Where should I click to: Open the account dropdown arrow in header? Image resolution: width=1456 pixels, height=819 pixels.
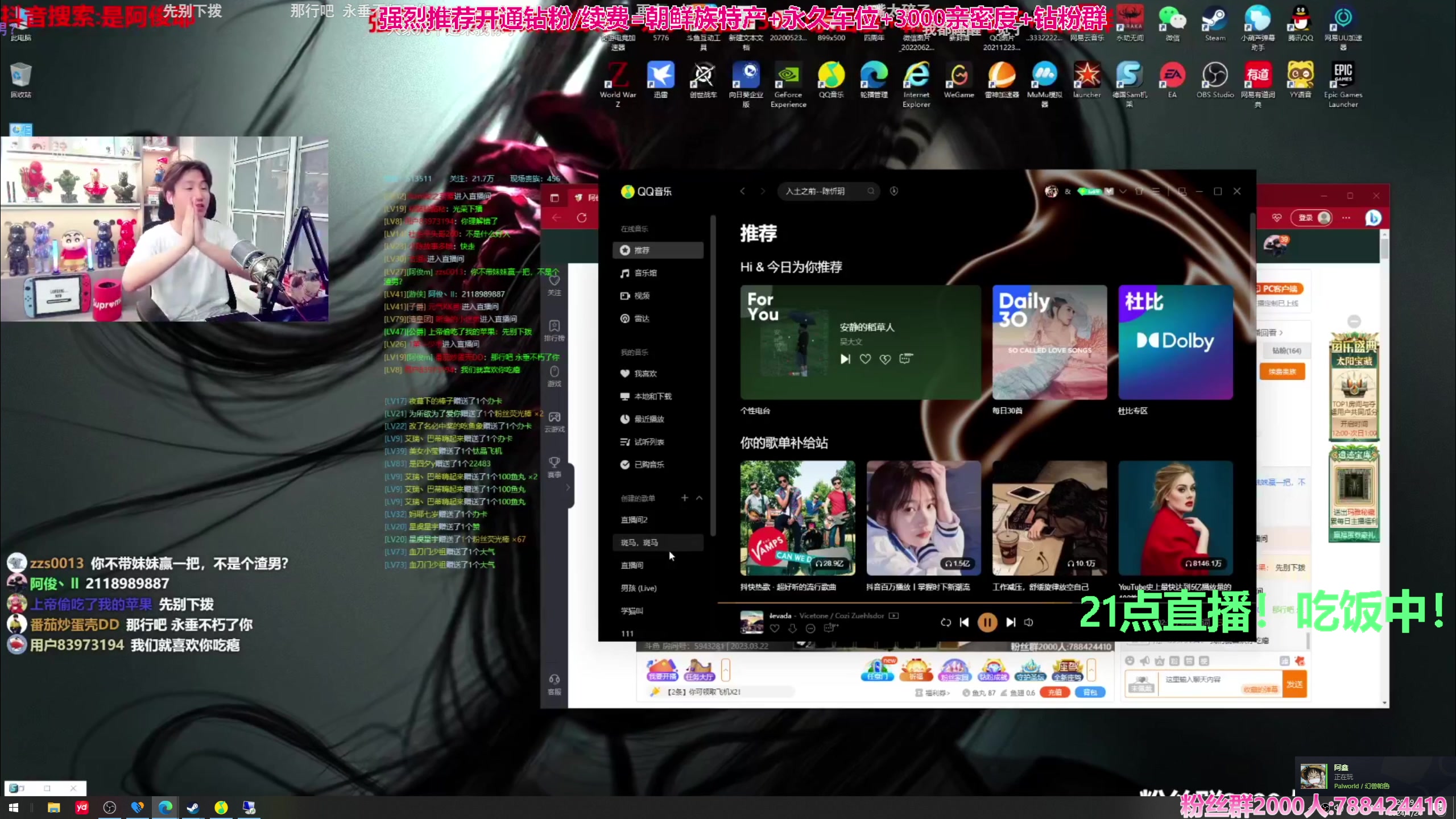[1123, 192]
